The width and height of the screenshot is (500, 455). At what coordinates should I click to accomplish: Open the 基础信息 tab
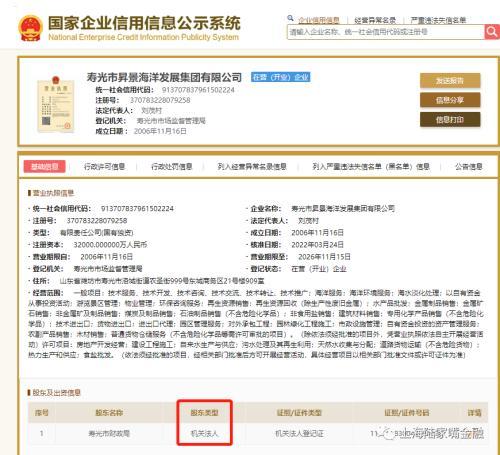tap(44, 166)
